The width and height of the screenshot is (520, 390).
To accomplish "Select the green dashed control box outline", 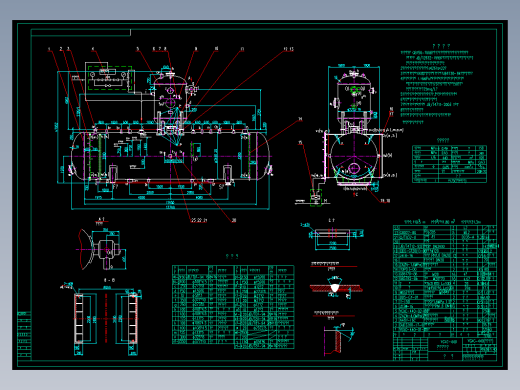I will [110, 78].
